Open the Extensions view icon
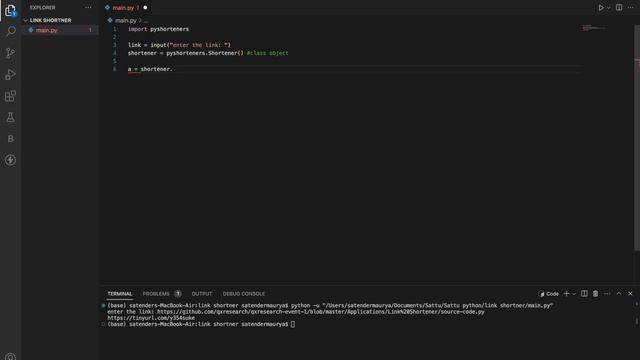The width and height of the screenshot is (640, 360). click(10, 96)
